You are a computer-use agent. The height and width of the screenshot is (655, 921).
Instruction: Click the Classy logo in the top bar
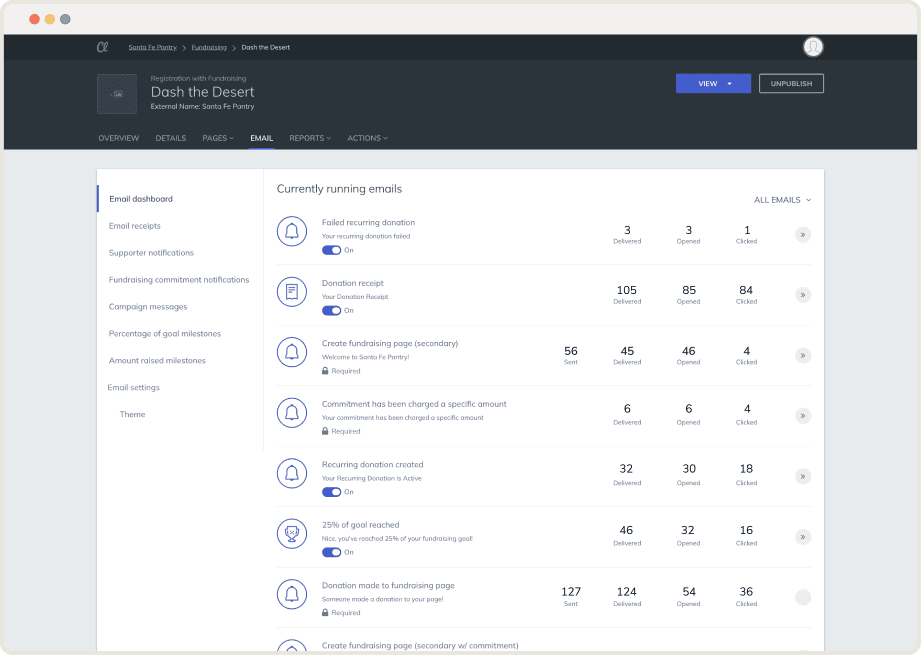(x=102, y=47)
